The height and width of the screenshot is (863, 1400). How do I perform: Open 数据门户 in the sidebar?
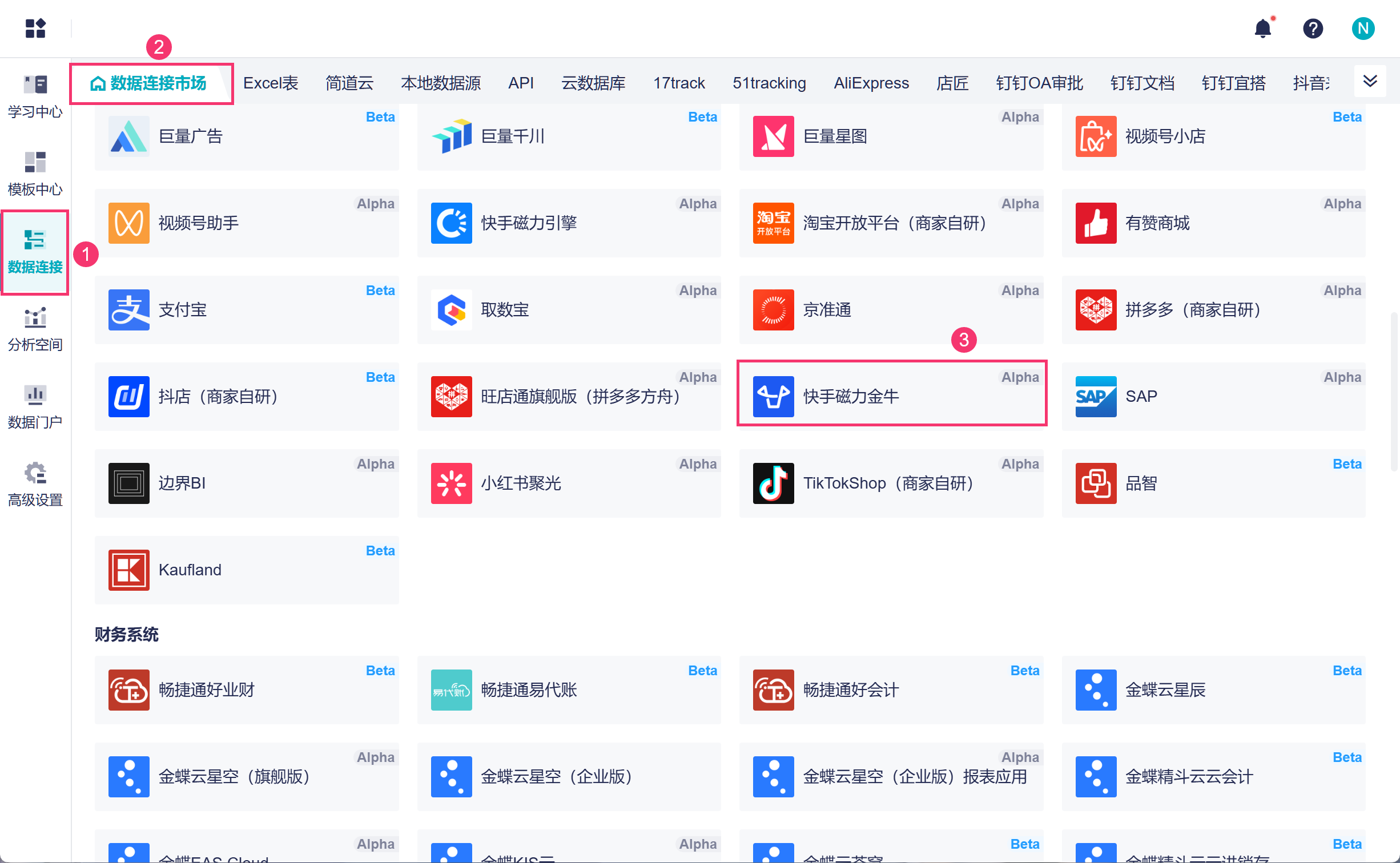[x=35, y=407]
